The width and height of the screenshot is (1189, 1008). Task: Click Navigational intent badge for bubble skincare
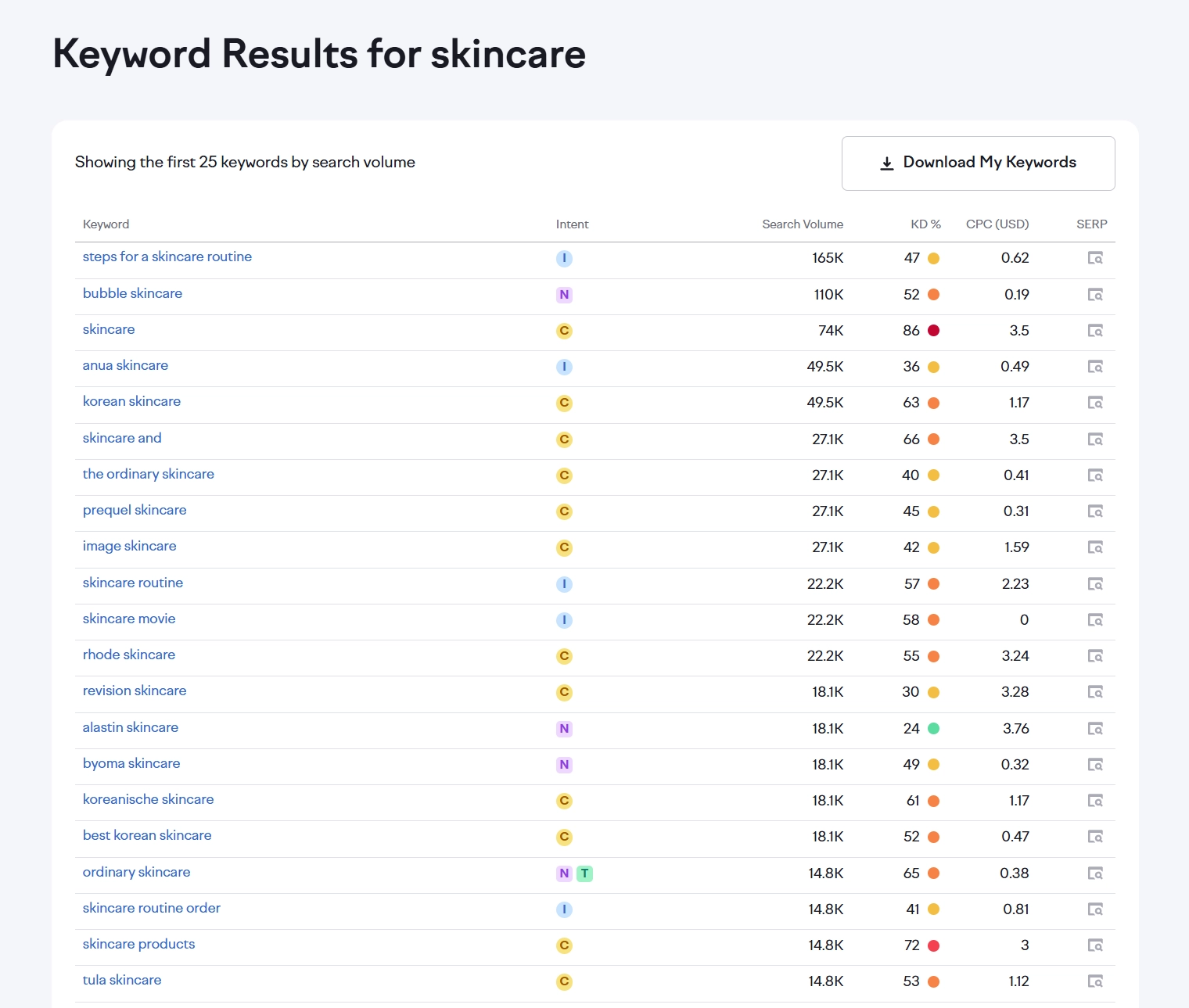[x=564, y=295]
